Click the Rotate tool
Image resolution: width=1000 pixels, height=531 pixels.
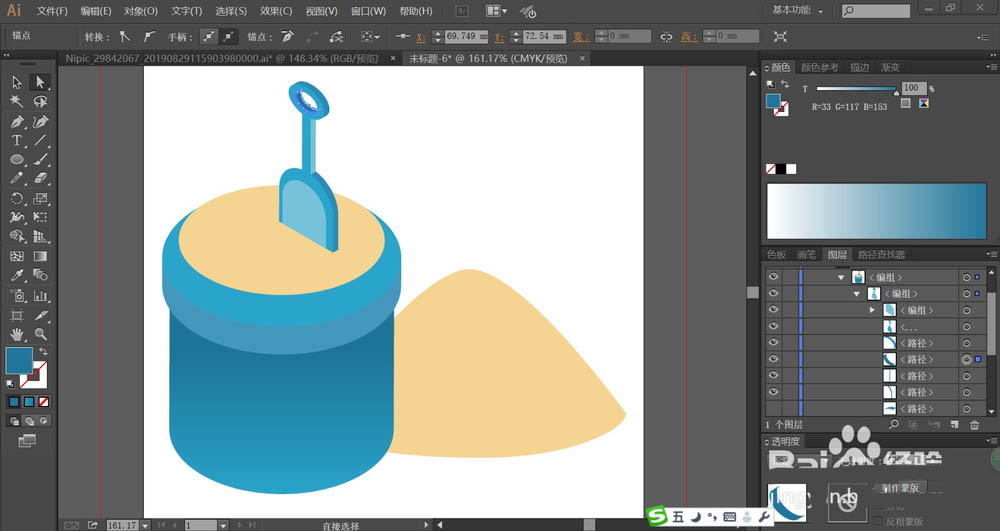17,198
